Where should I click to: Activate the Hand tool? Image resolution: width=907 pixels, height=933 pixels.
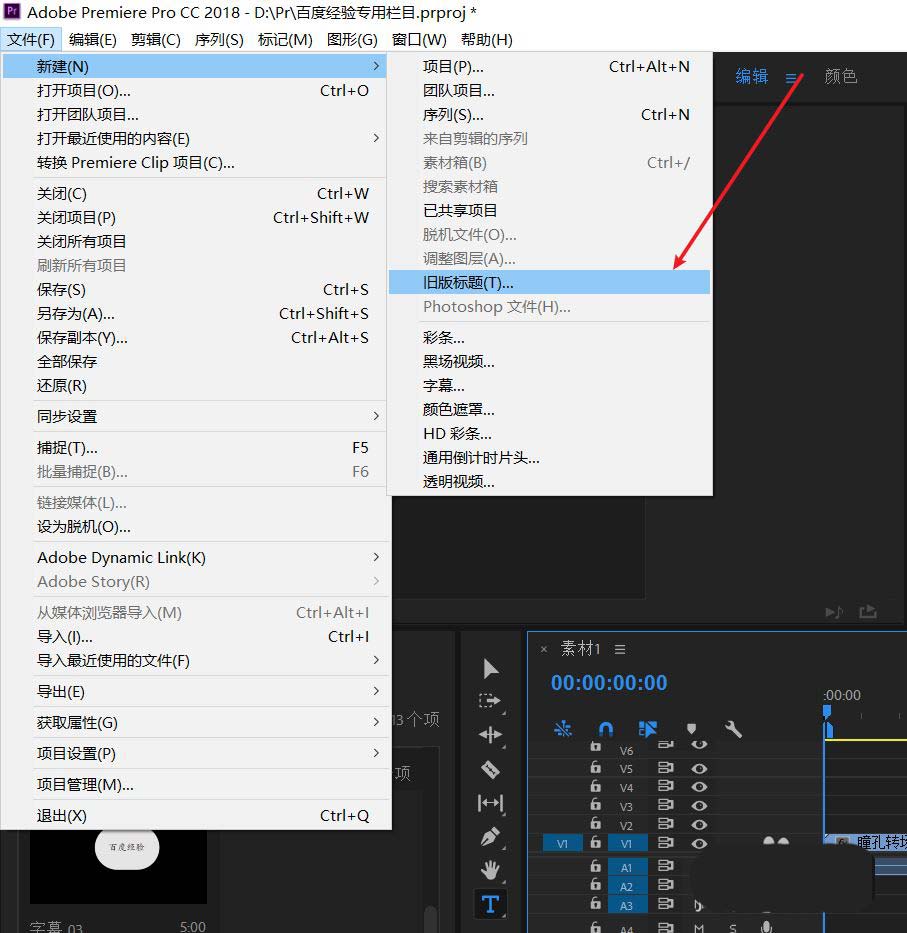(490, 870)
